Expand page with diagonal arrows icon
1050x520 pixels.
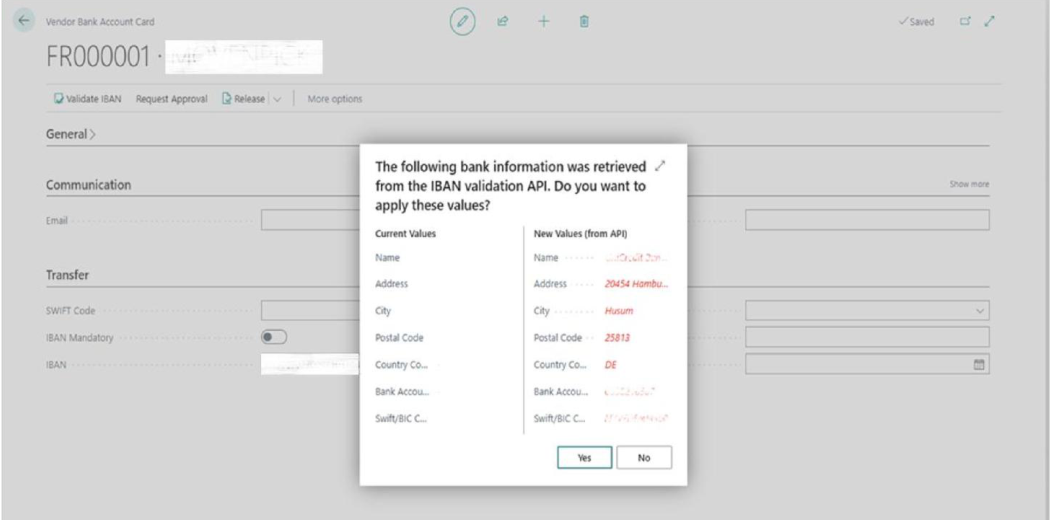tap(989, 21)
